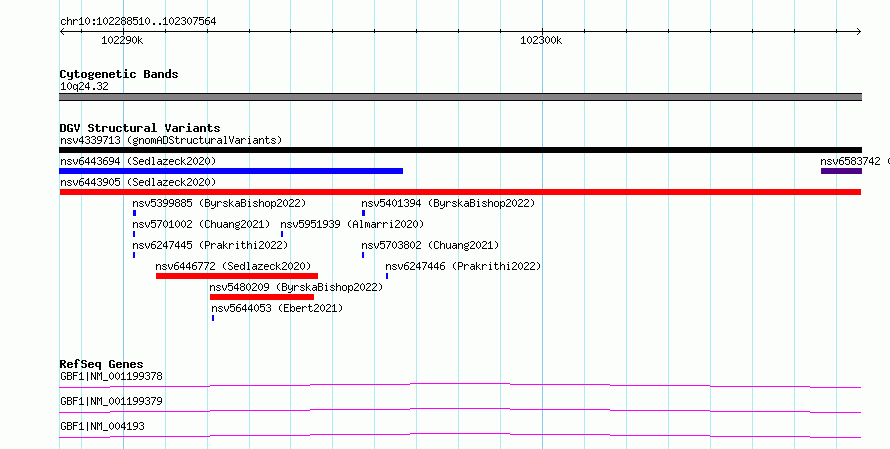Click the GBF1|NM_004193 transcript label
The height and width of the screenshot is (449, 890).
[102, 426]
